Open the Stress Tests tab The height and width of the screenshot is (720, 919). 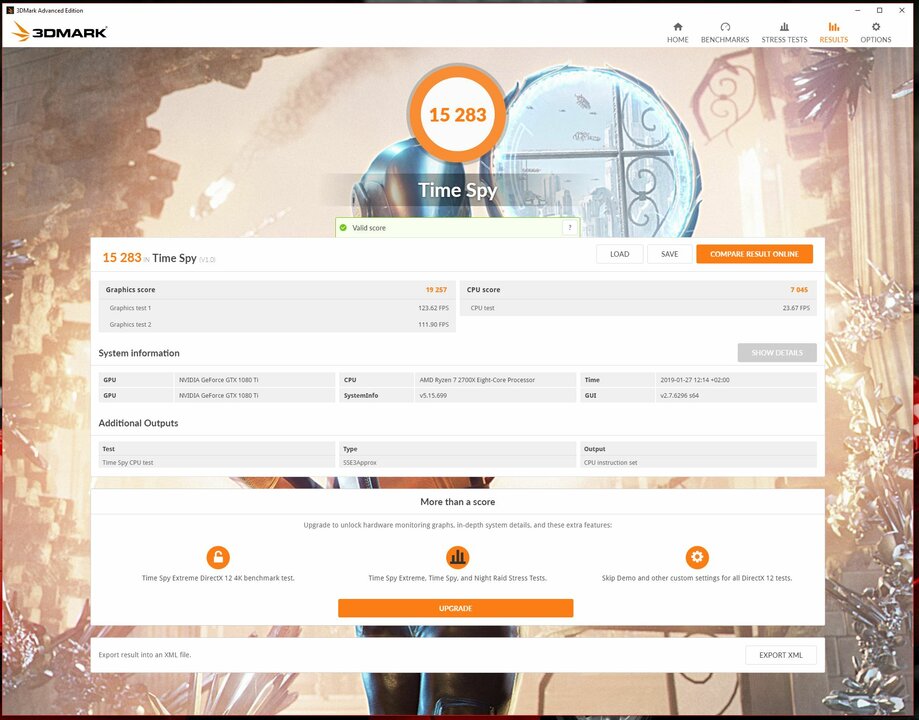(784, 33)
